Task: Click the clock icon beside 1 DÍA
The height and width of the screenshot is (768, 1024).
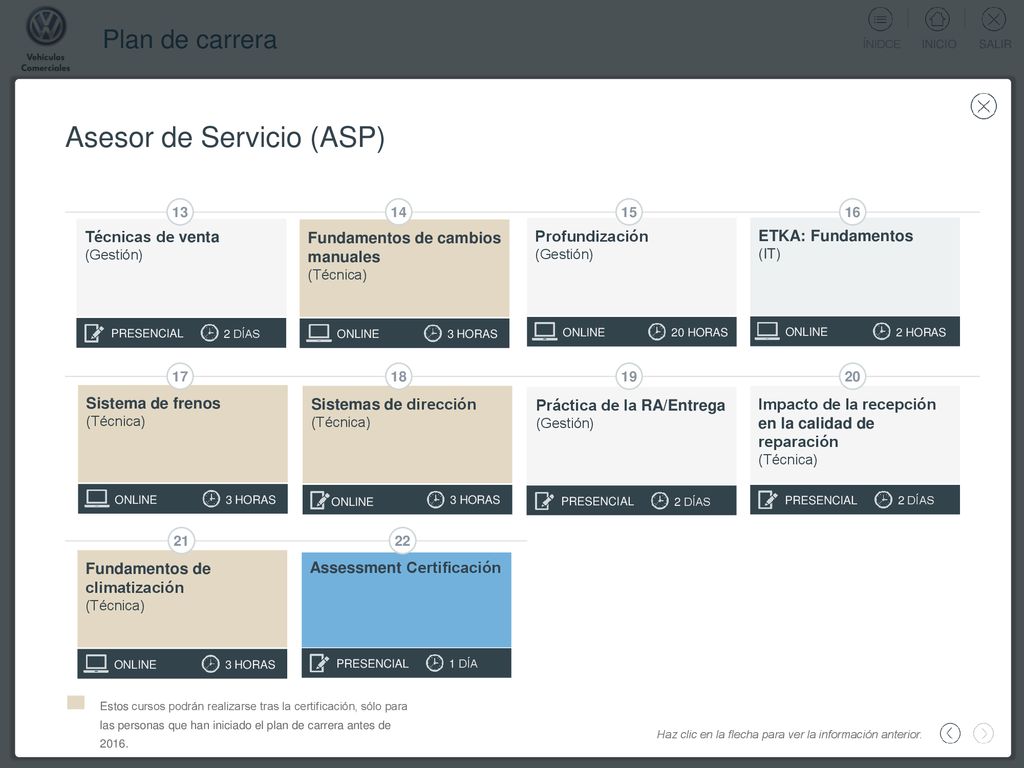Action: pyautogui.click(x=434, y=663)
